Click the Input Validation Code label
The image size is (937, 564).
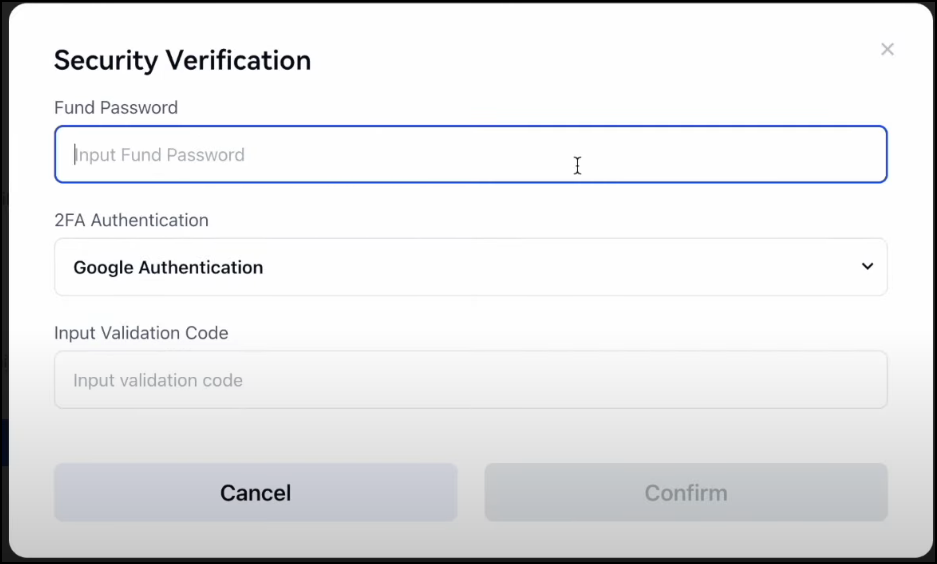click(141, 333)
